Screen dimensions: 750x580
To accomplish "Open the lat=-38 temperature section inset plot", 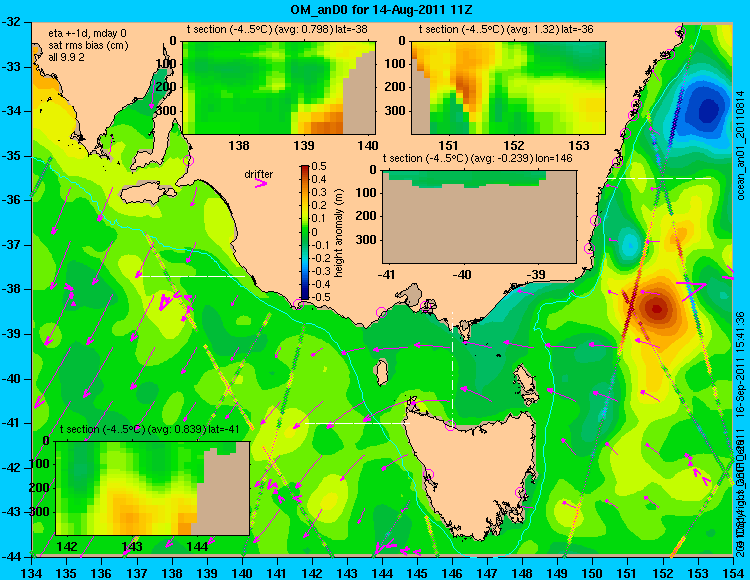I will [279, 87].
